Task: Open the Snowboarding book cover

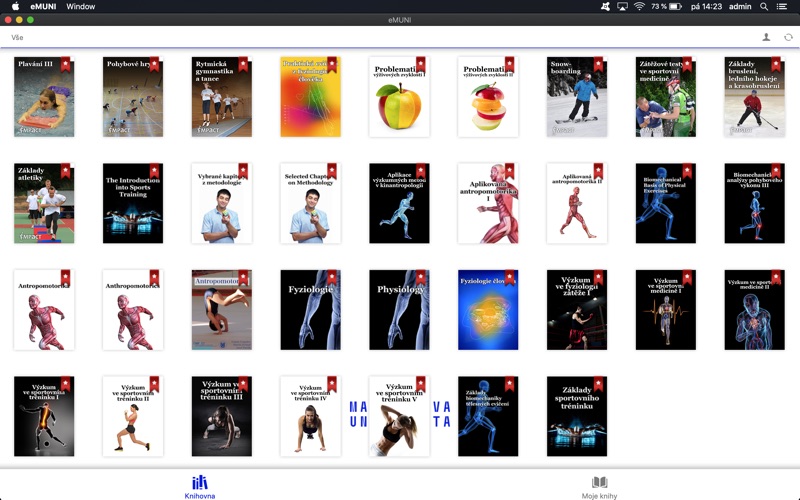Action: click(x=577, y=96)
